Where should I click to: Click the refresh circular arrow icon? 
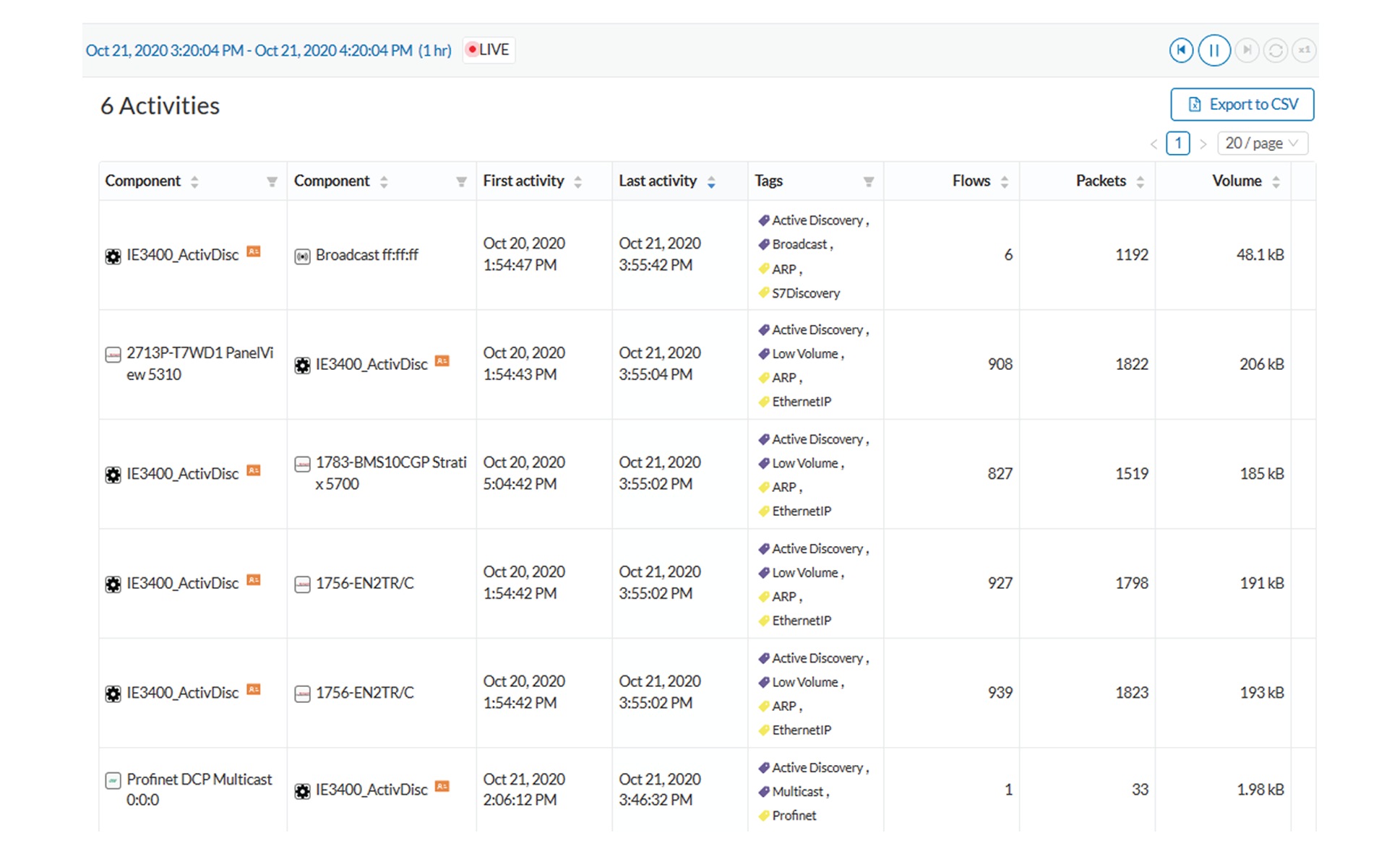click(x=1275, y=51)
